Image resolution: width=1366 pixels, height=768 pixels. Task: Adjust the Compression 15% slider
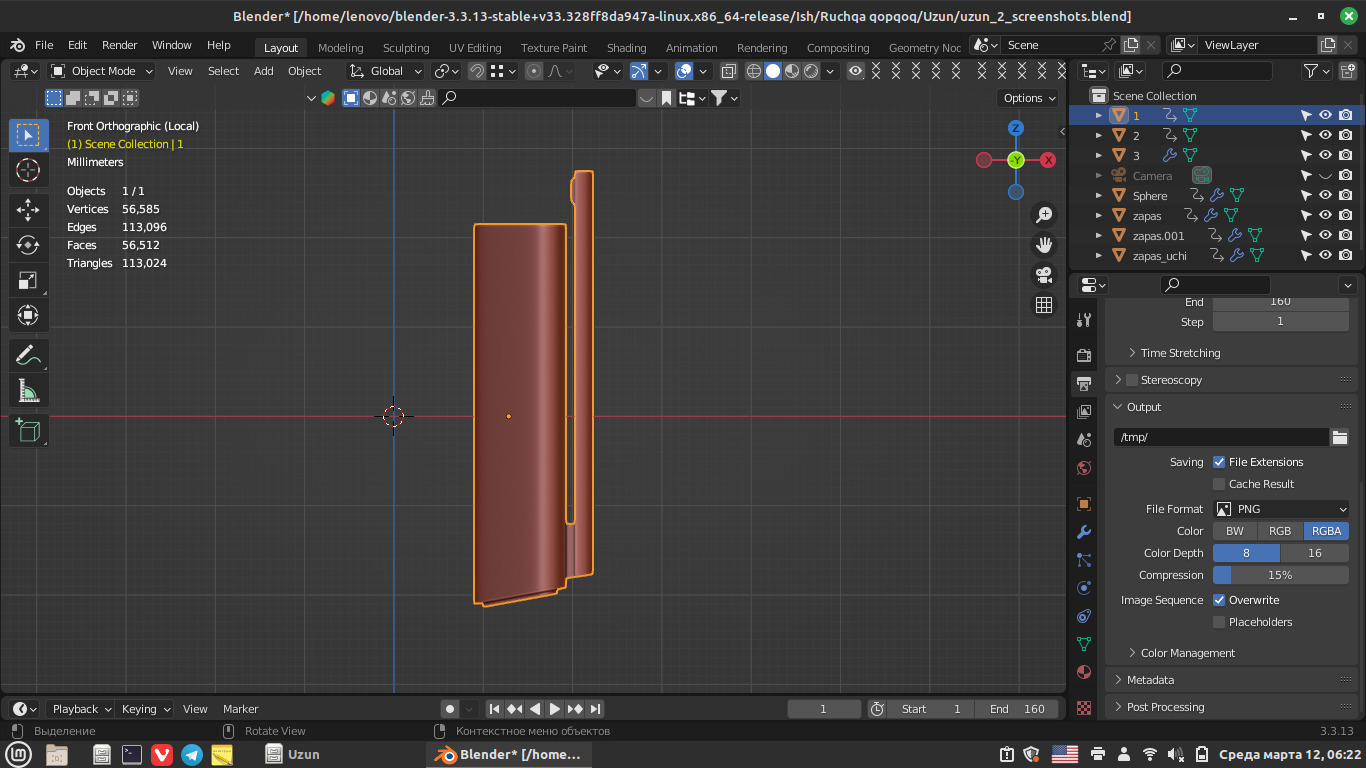(x=1281, y=575)
